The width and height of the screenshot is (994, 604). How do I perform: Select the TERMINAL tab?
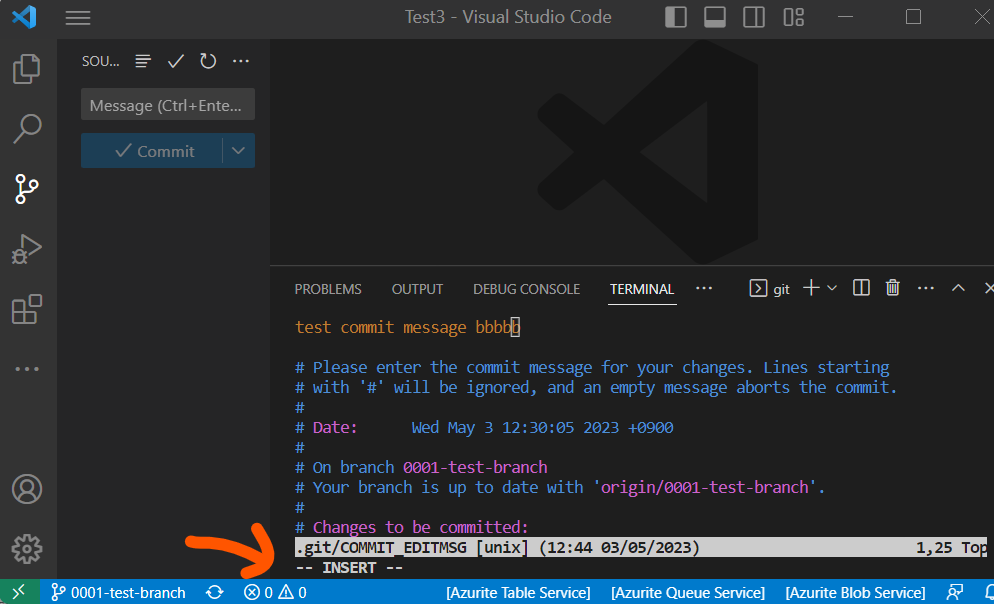coord(642,289)
